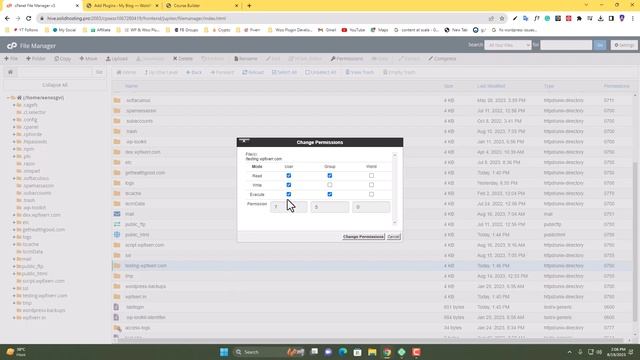This screenshot has width=640, height=360.
Task: Click the Go button beside path field
Action: point(99,72)
